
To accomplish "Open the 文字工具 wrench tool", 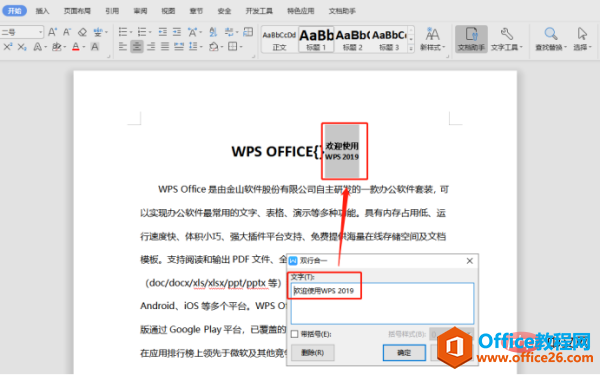I will point(507,39).
